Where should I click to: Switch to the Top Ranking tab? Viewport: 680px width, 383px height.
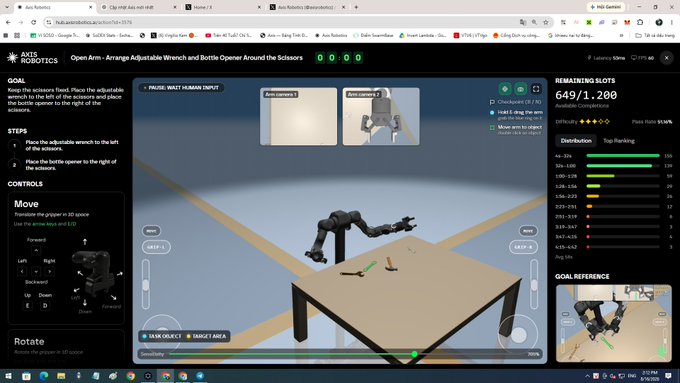(618, 141)
